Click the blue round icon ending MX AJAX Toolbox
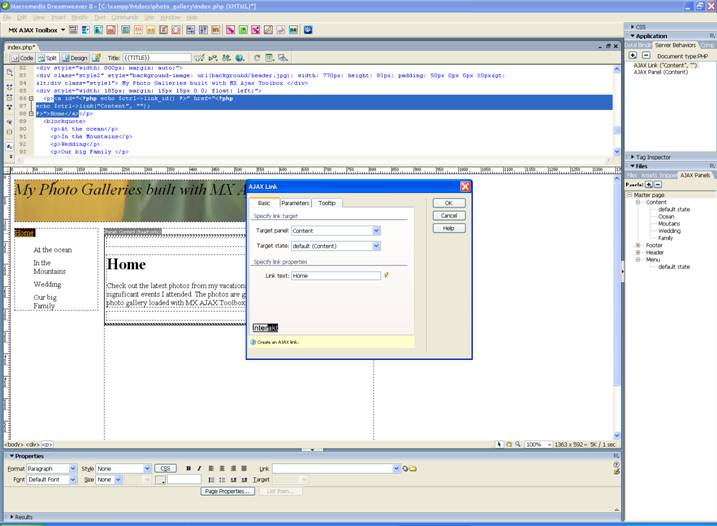This screenshot has width=717, height=526. click(308, 30)
